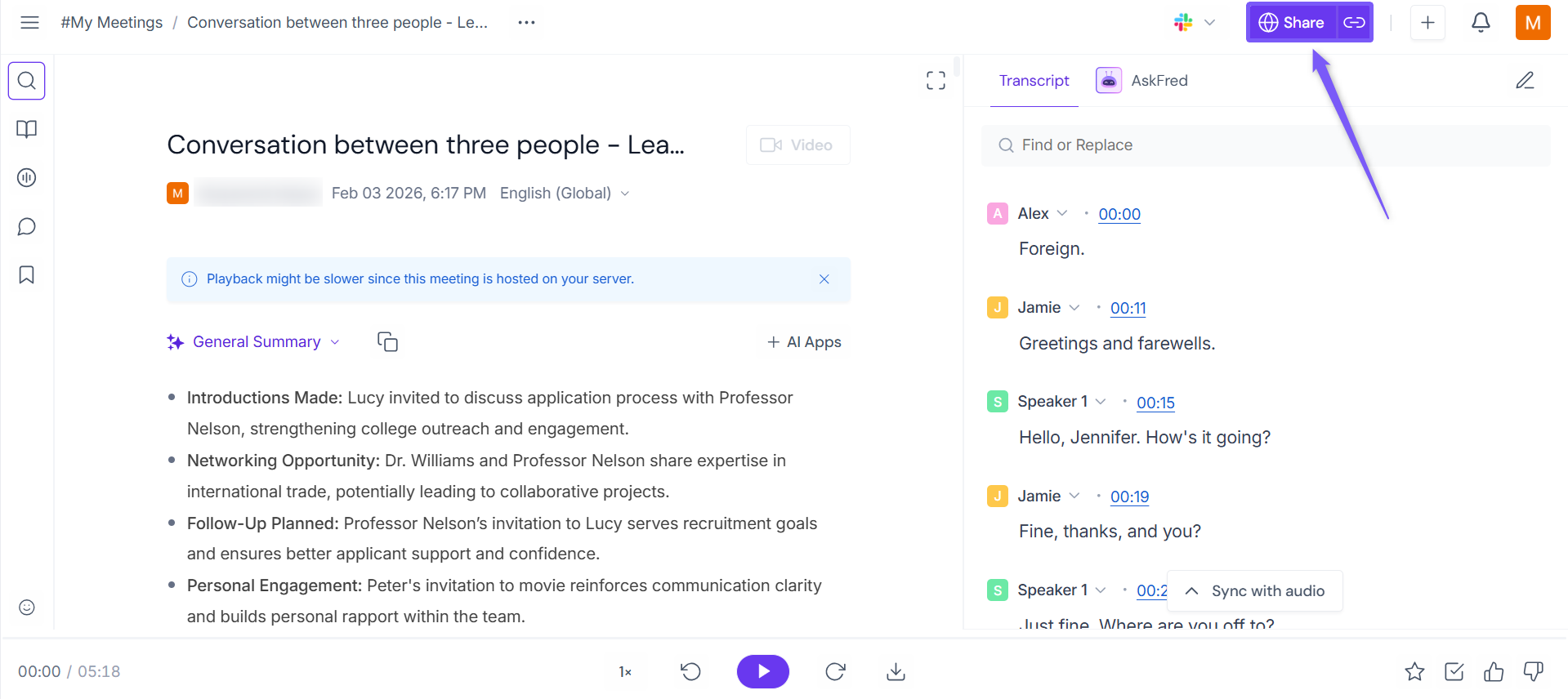Switch to the AskFred tab
Viewport: 1568px width, 699px height.
pos(1142,80)
